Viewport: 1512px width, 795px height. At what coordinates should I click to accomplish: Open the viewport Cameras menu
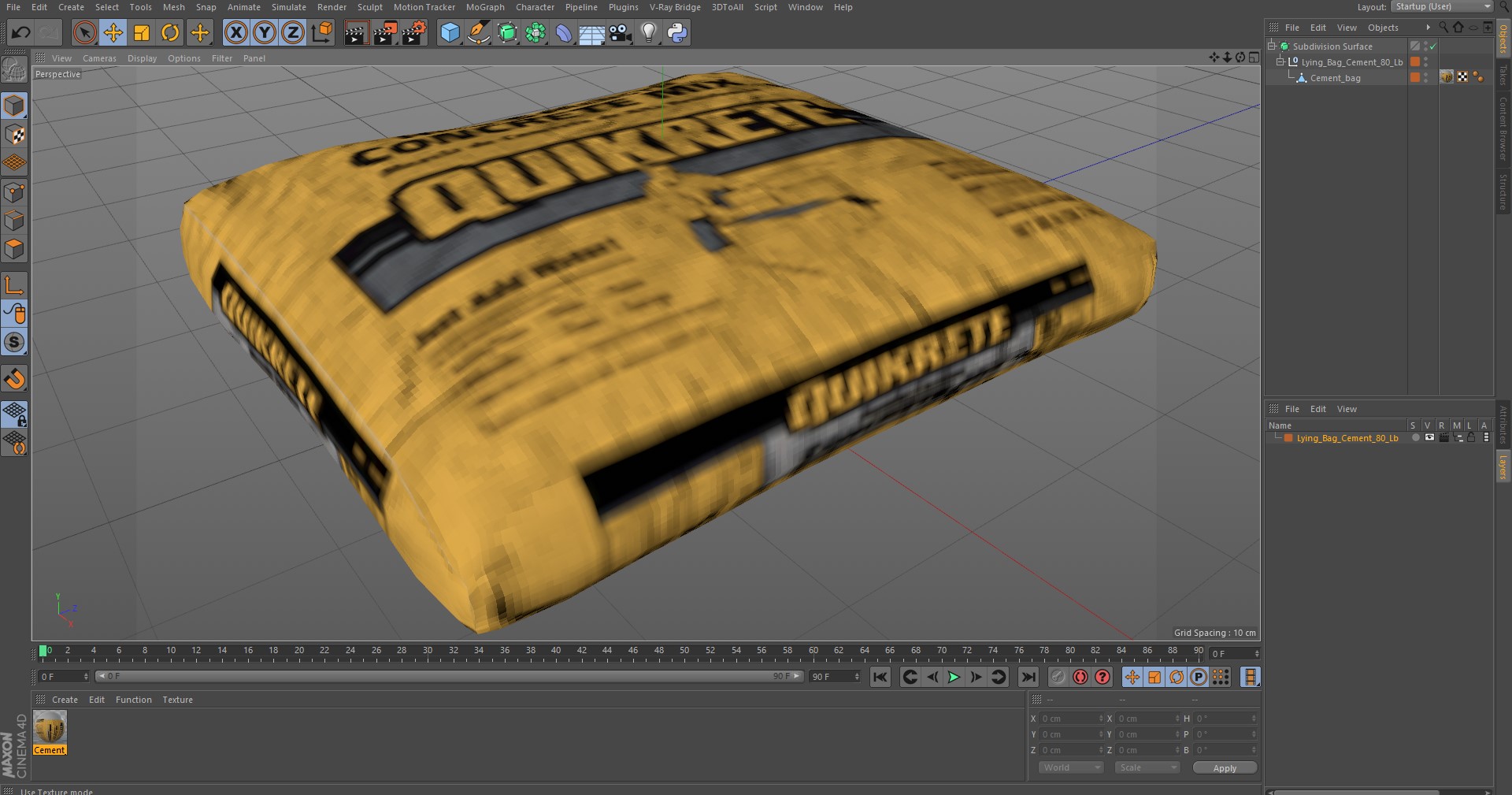pos(99,58)
